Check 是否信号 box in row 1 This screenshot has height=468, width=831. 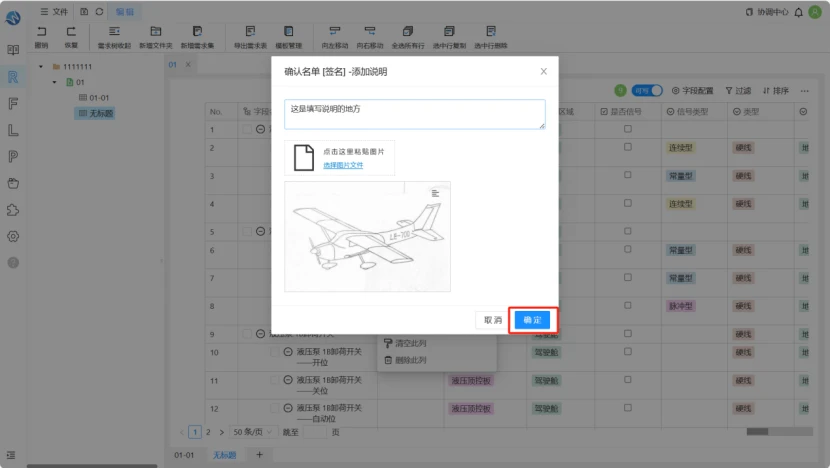tap(627, 129)
